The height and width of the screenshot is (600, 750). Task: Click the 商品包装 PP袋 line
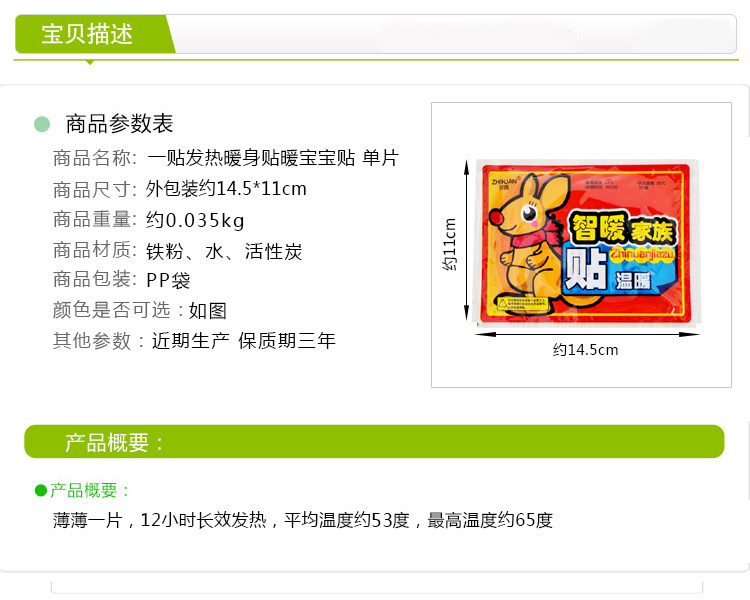121,280
